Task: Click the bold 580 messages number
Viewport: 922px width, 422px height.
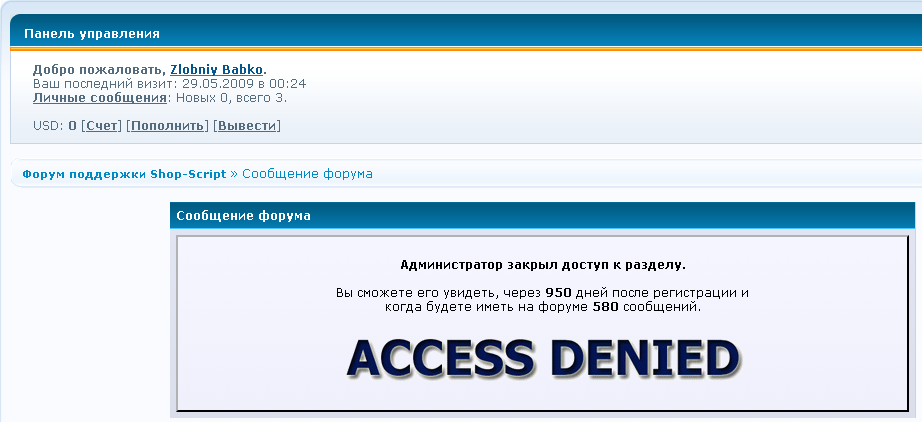Action: [x=606, y=307]
